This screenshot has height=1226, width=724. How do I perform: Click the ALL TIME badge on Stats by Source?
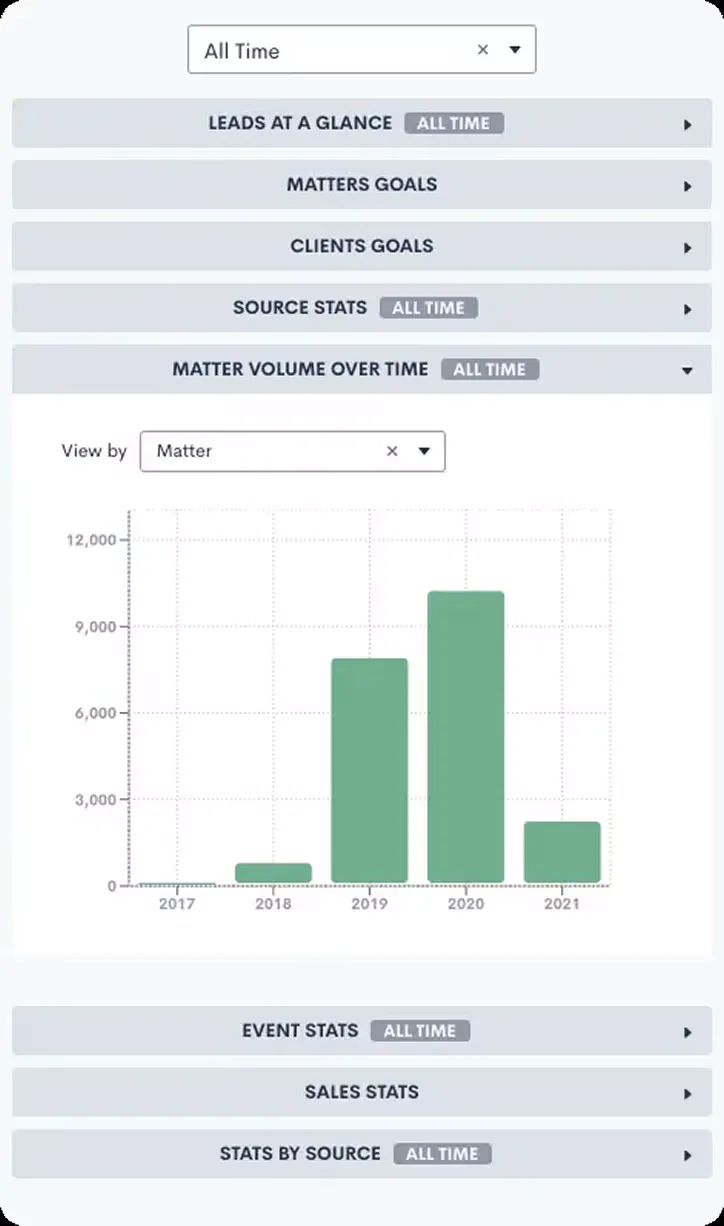pos(443,1153)
